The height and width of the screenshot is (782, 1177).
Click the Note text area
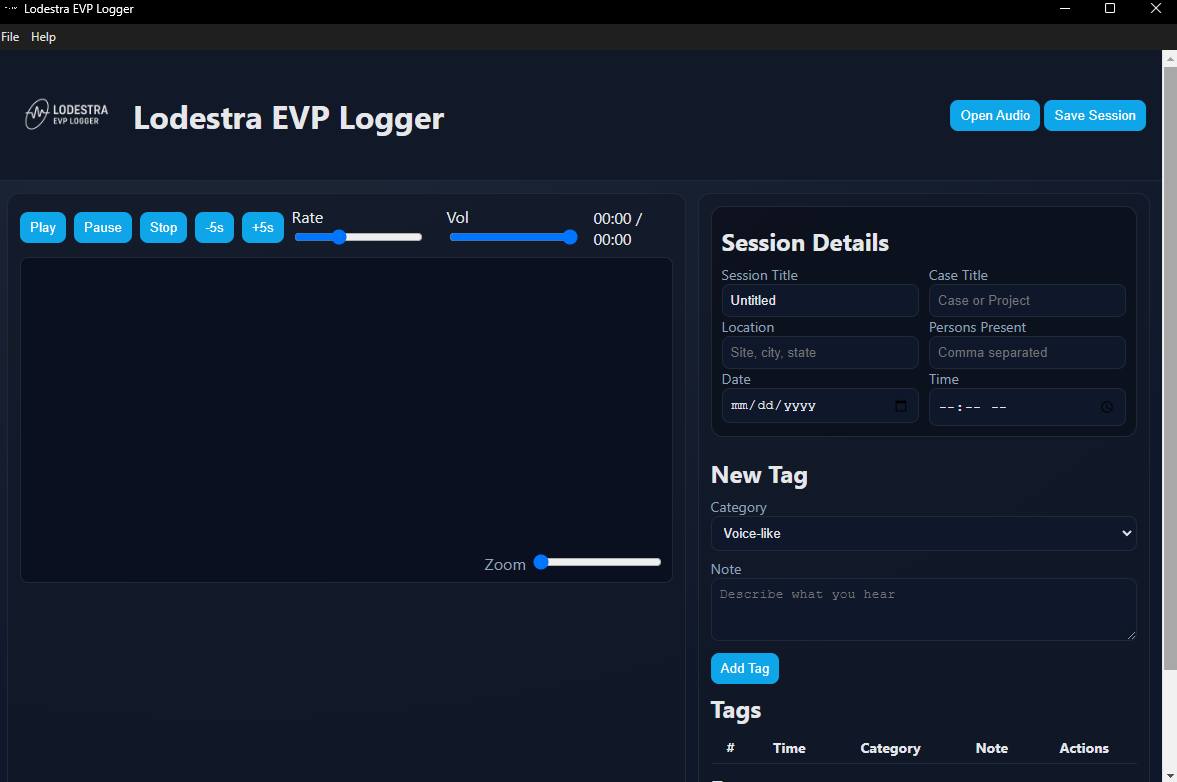(x=923, y=609)
